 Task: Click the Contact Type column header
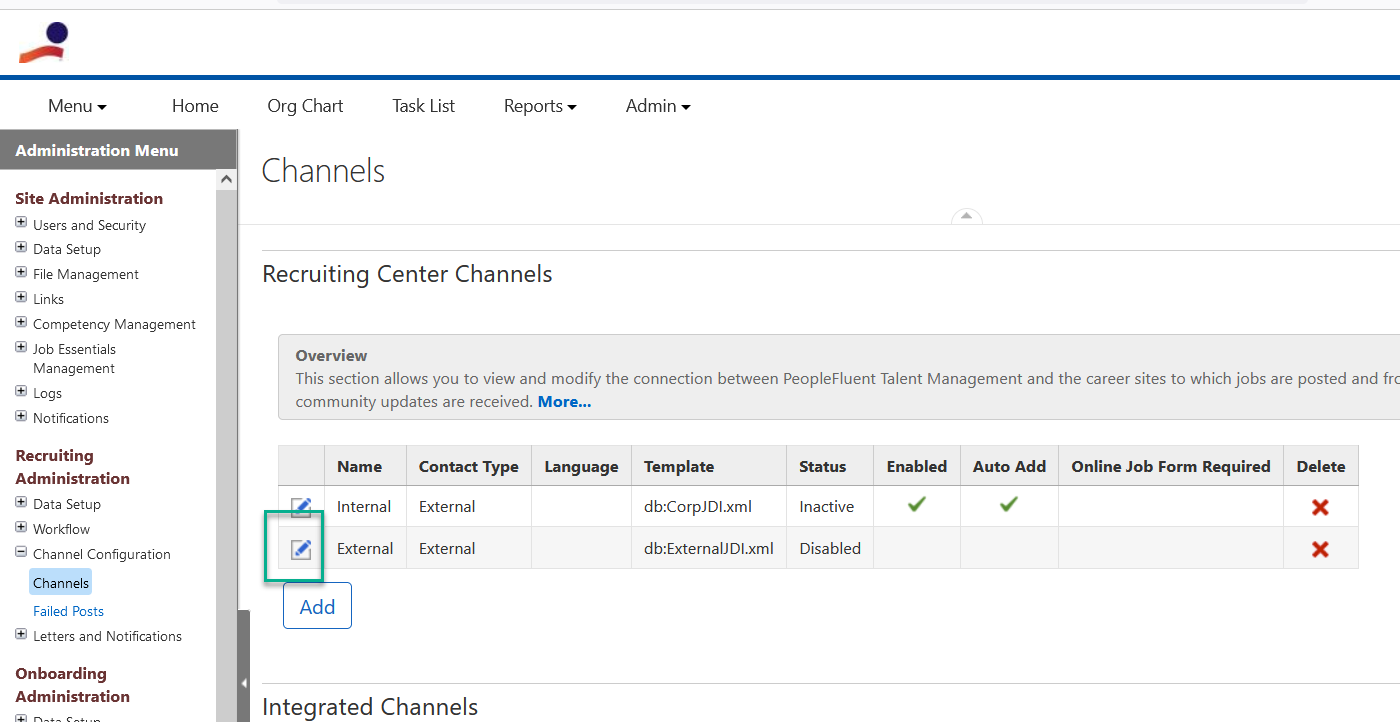coord(468,466)
